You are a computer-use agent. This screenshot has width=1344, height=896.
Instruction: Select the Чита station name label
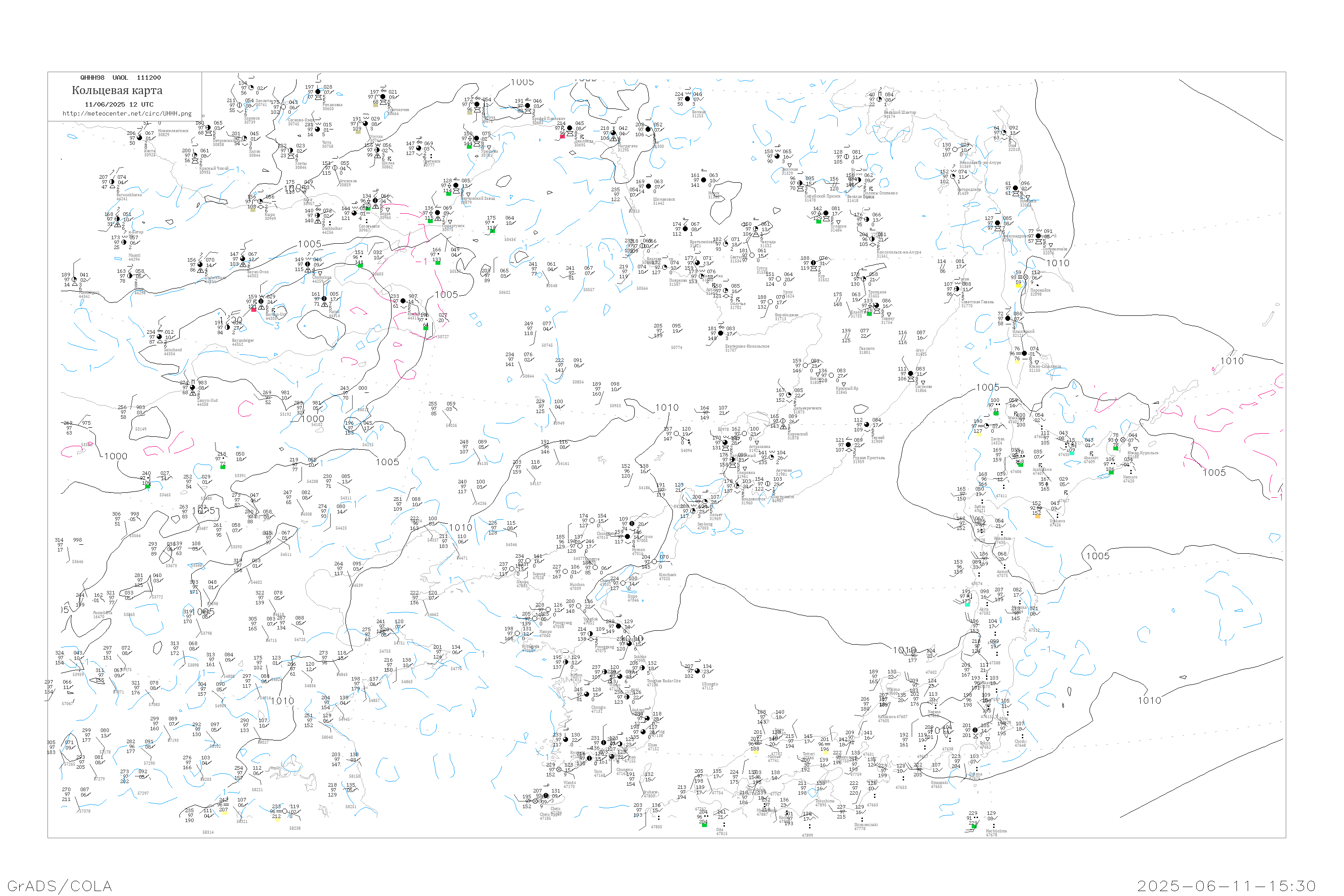326,143
